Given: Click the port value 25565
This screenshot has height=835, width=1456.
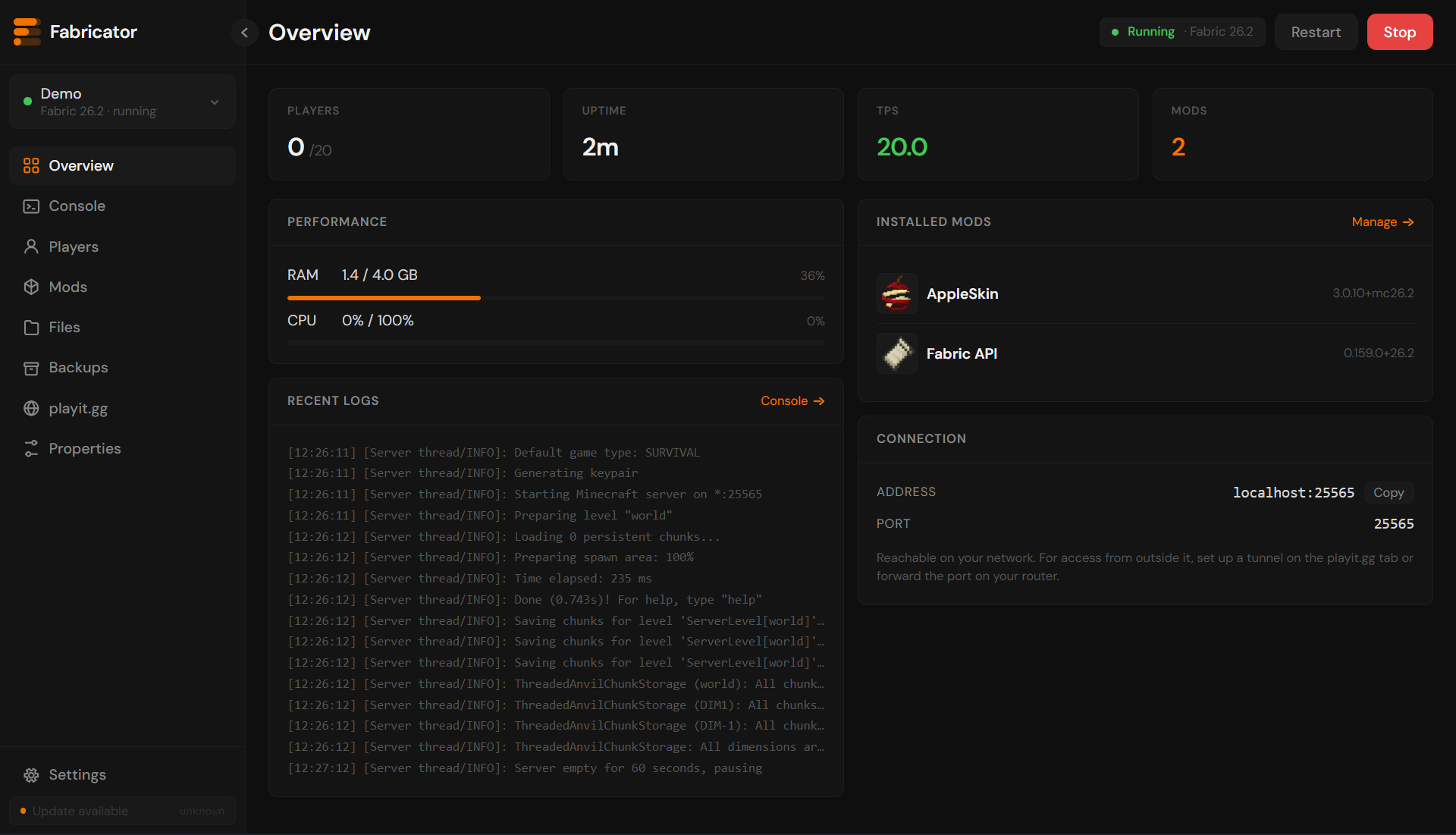Looking at the screenshot, I should (x=1394, y=524).
